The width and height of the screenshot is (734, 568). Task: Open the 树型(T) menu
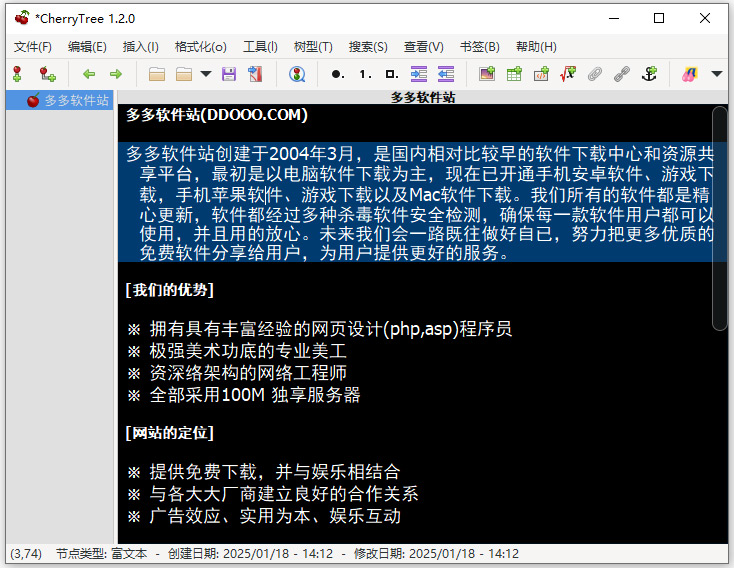[x=313, y=47]
